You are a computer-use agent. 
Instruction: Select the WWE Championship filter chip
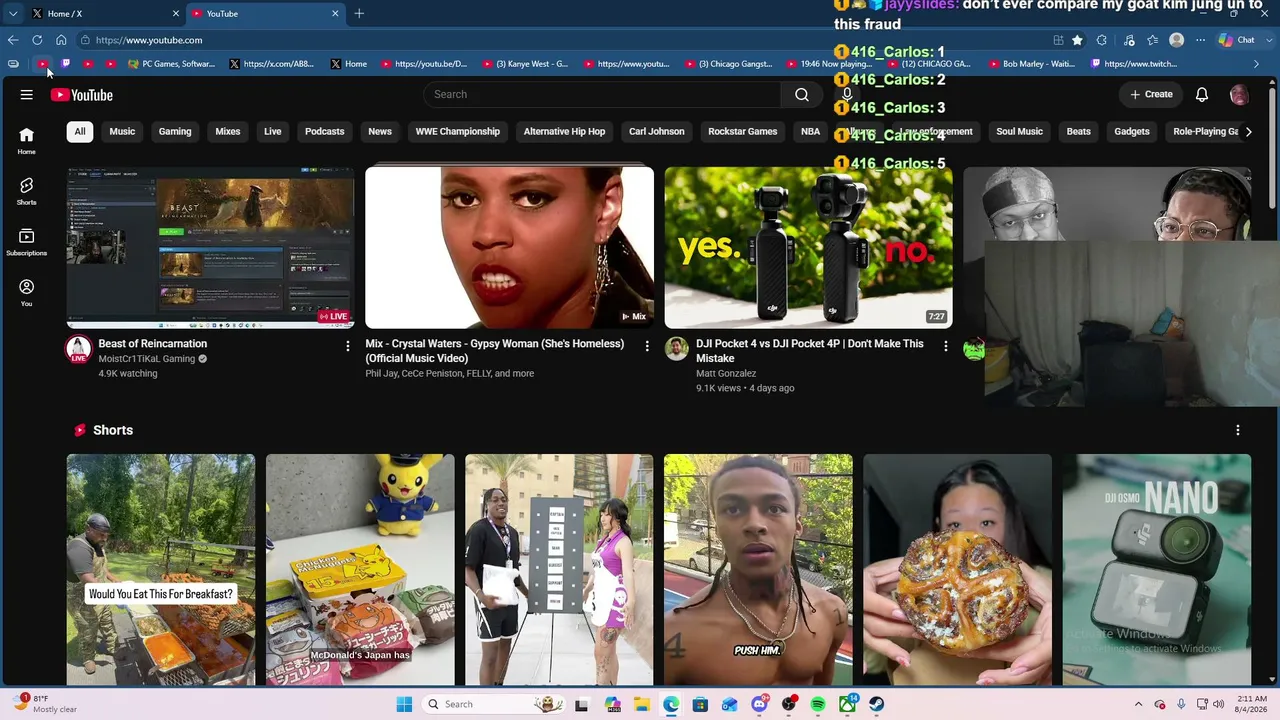click(x=458, y=131)
